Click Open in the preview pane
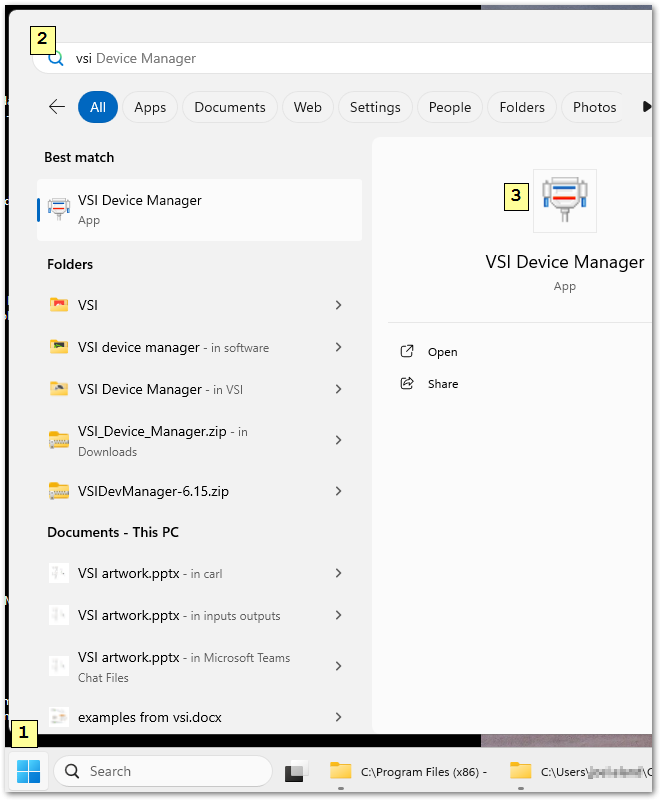The width and height of the screenshot is (661, 801). click(x=442, y=352)
